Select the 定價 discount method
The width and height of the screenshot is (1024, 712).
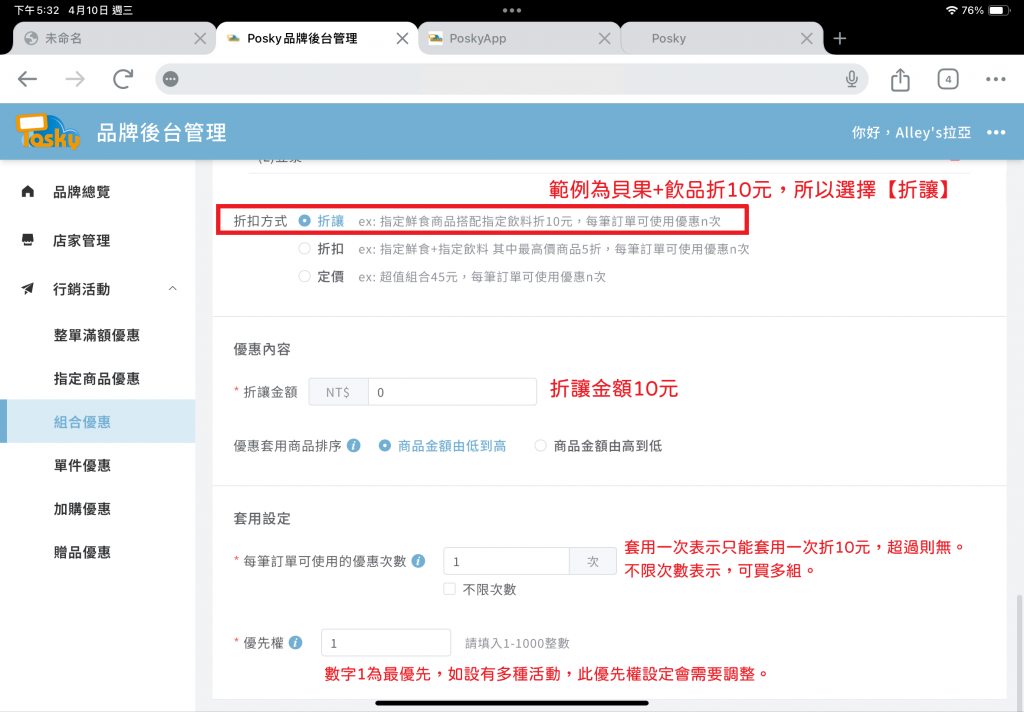point(304,276)
